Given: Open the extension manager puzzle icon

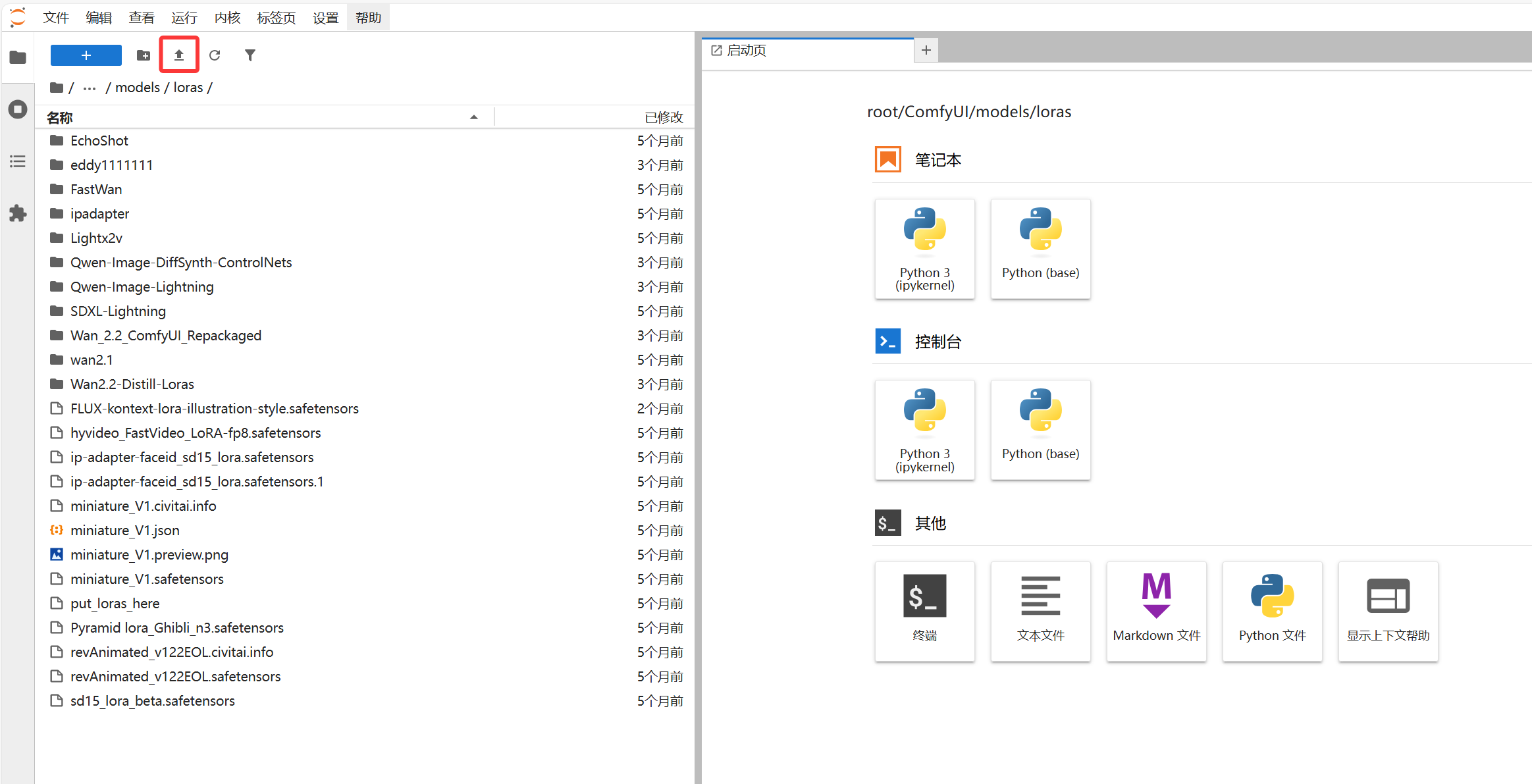Looking at the screenshot, I should [x=18, y=213].
